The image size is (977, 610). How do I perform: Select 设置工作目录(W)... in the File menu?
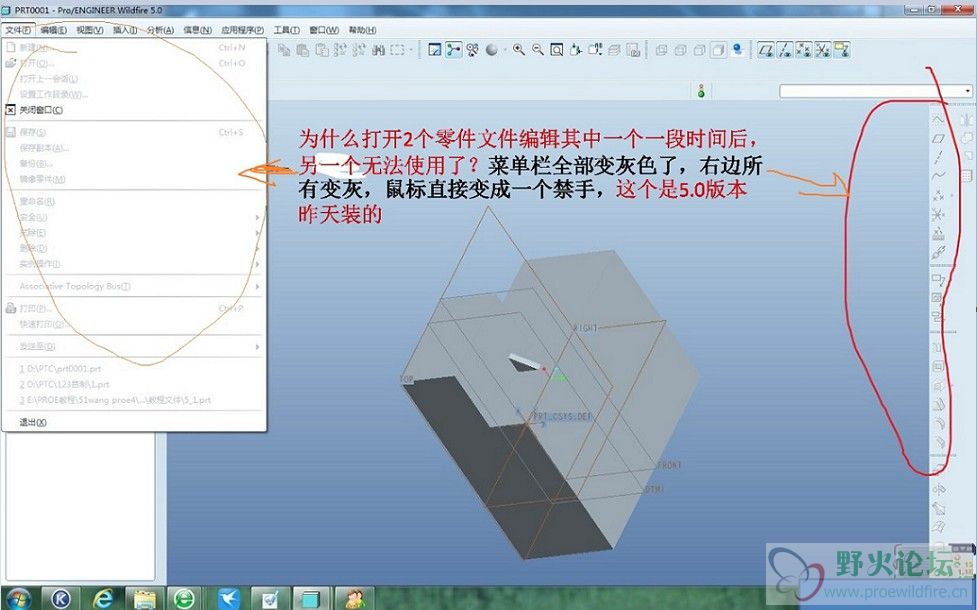(134, 95)
